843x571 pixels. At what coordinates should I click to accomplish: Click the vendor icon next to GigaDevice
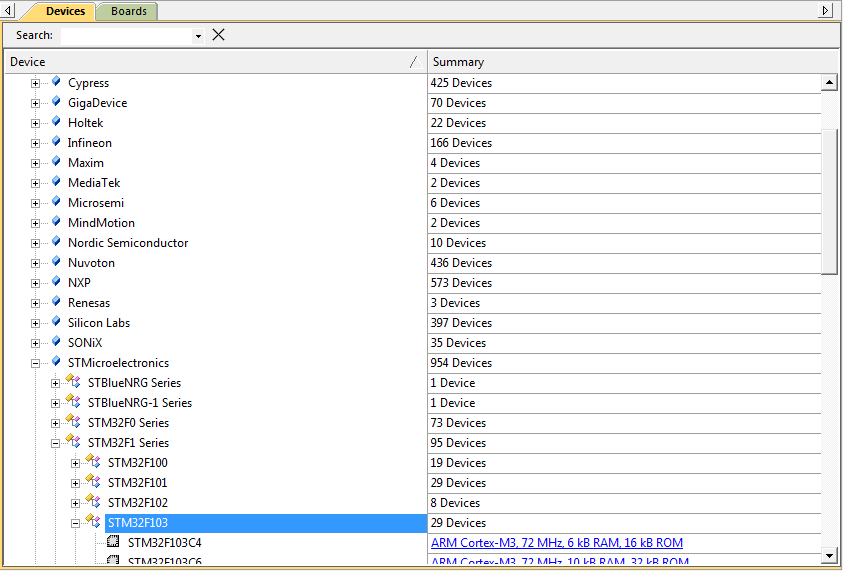(x=56, y=102)
